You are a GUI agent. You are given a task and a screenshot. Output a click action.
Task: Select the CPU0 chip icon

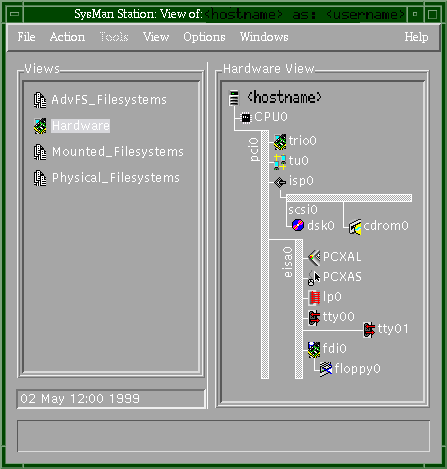tap(246, 117)
